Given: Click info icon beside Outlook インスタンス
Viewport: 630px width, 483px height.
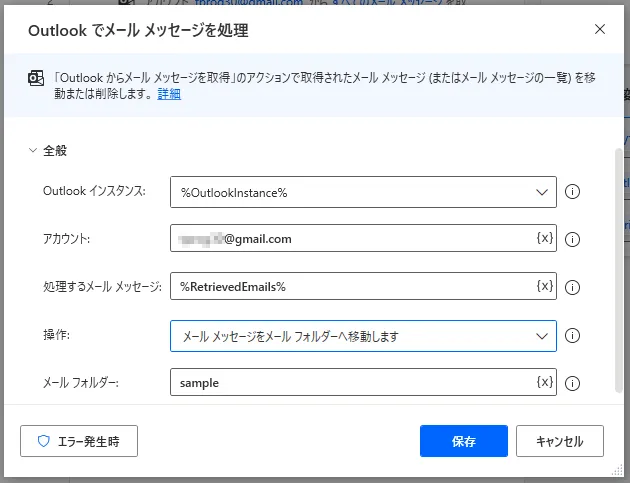Looking at the screenshot, I should (572, 192).
